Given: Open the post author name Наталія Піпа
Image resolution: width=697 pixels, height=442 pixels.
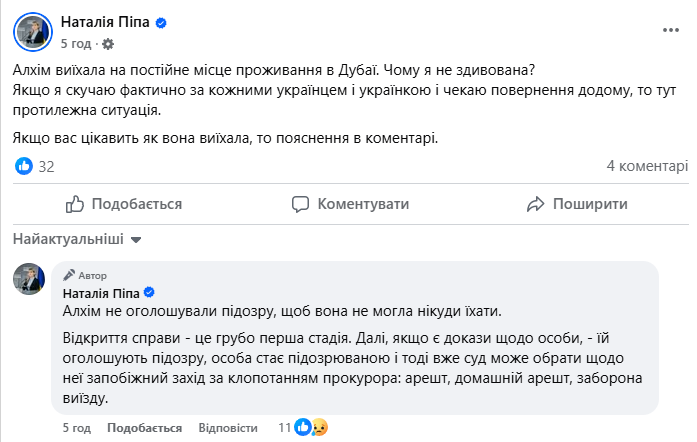Looking at the screenshot, I should tap(106, 23).
